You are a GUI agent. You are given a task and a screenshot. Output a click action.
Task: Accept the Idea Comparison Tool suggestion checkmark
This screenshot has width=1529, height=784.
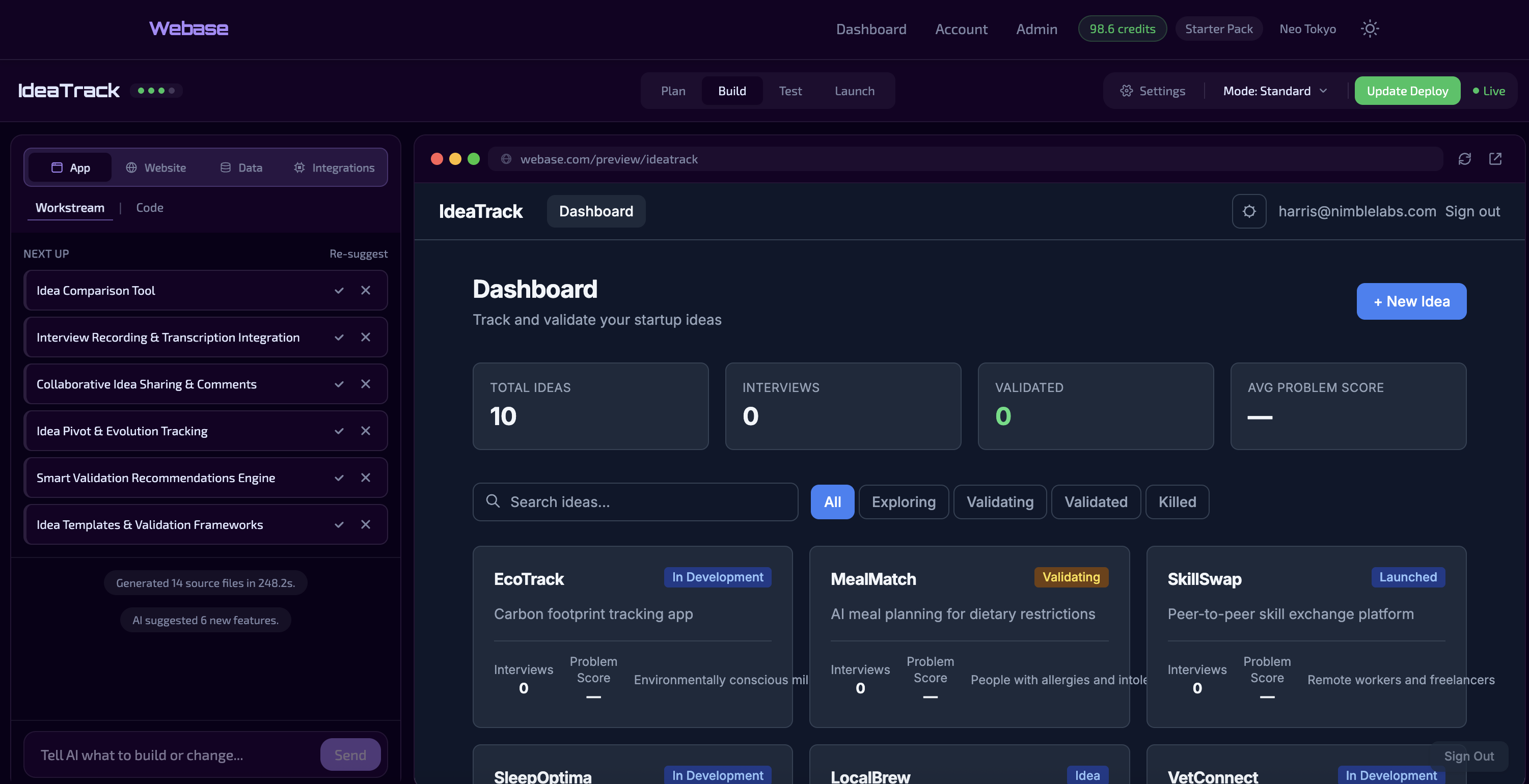[339, 290]
